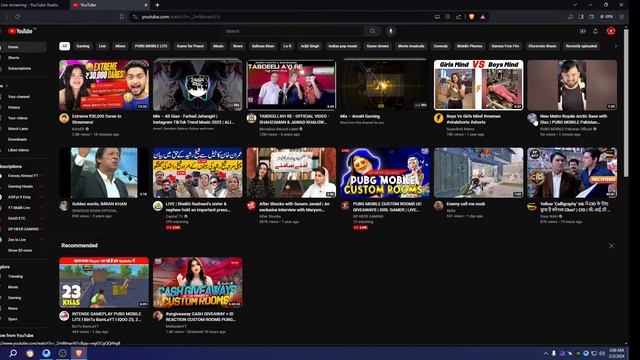Image resolution: width=640 pixels, height=360 pixels.
Task: Open the notifications bell
Action: [x=596, y=31]
